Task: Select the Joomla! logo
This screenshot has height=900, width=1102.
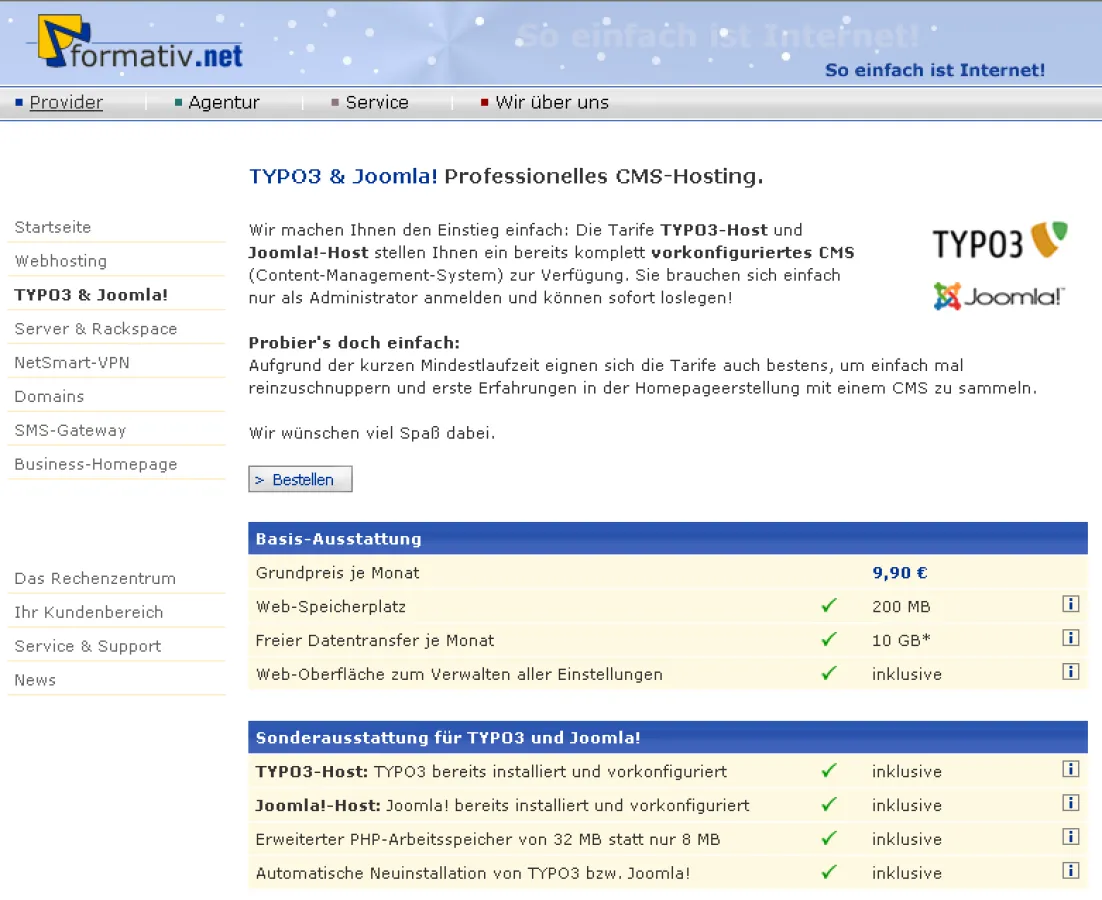Action: tap(997, 297)
